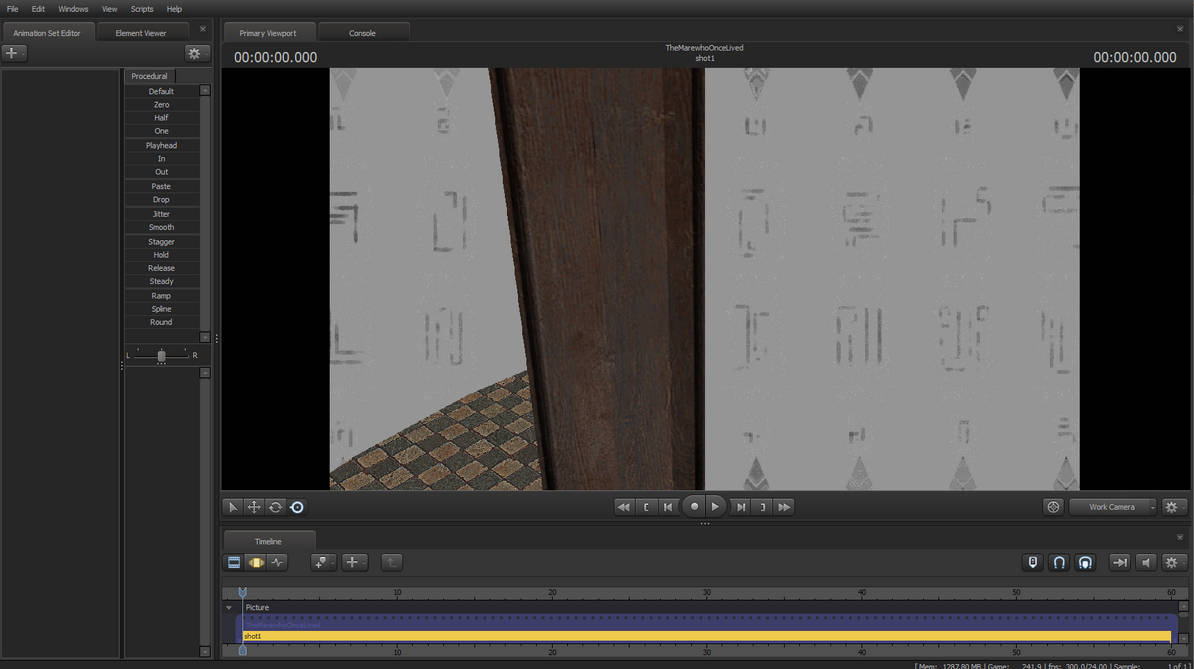Click the left-right balance slider handle
This screenshot has width=1194, height=669.
pyautogui.click(x=161, y=356)
